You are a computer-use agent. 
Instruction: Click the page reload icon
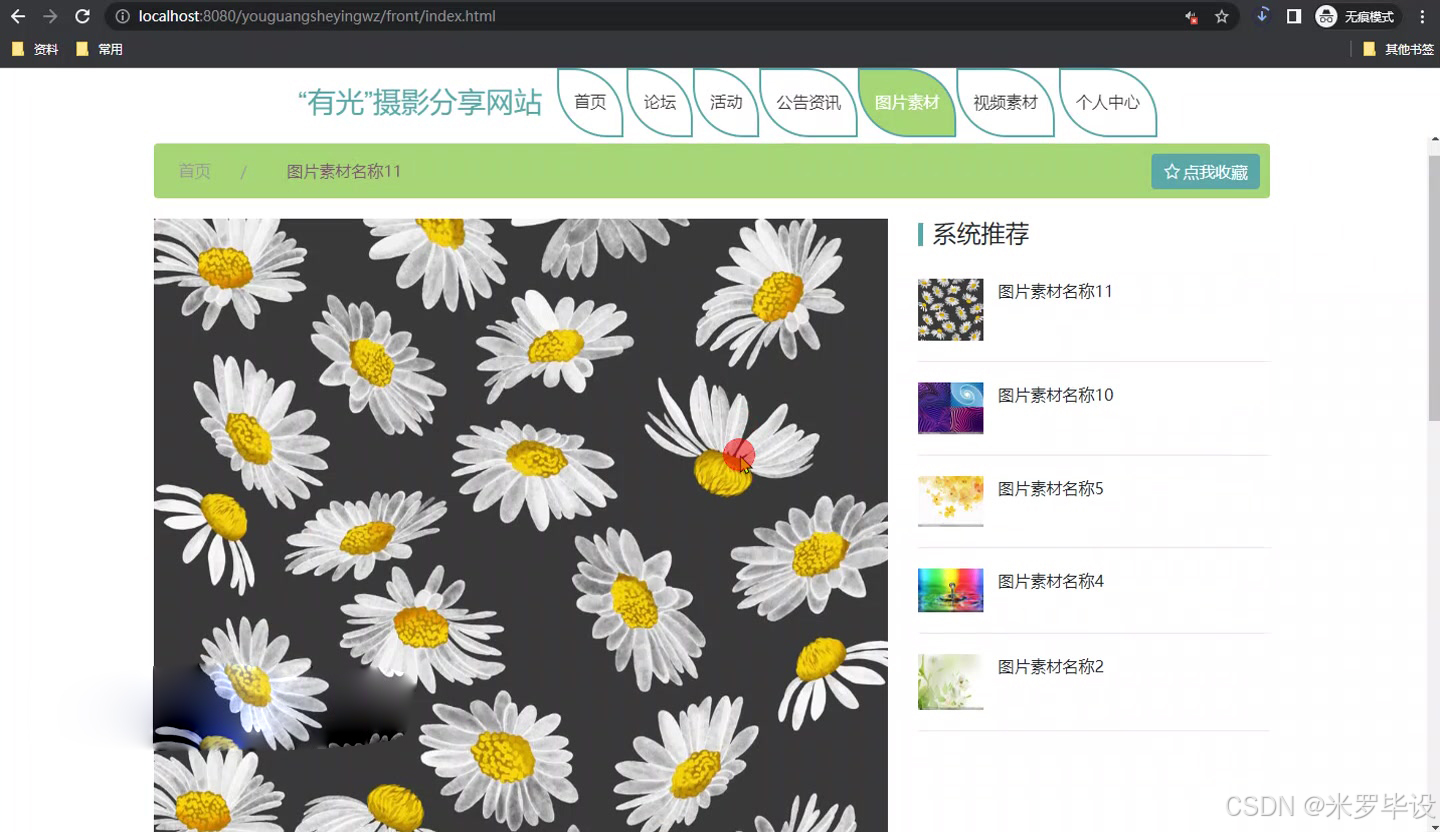pyautogui.click(x=83, y=16)
